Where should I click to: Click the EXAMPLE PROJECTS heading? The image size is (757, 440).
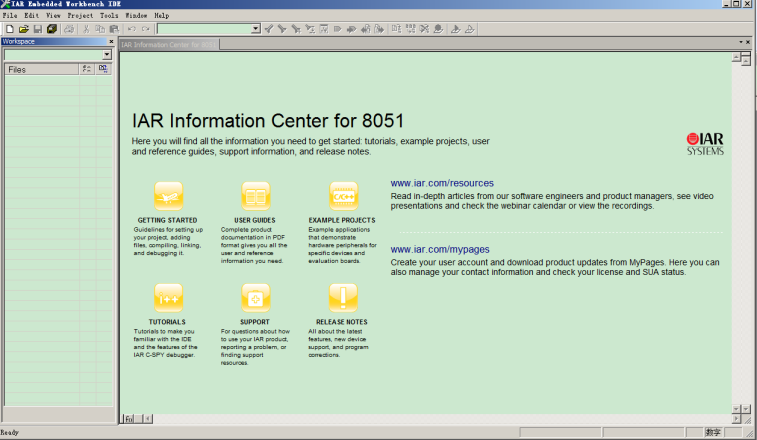342,220
